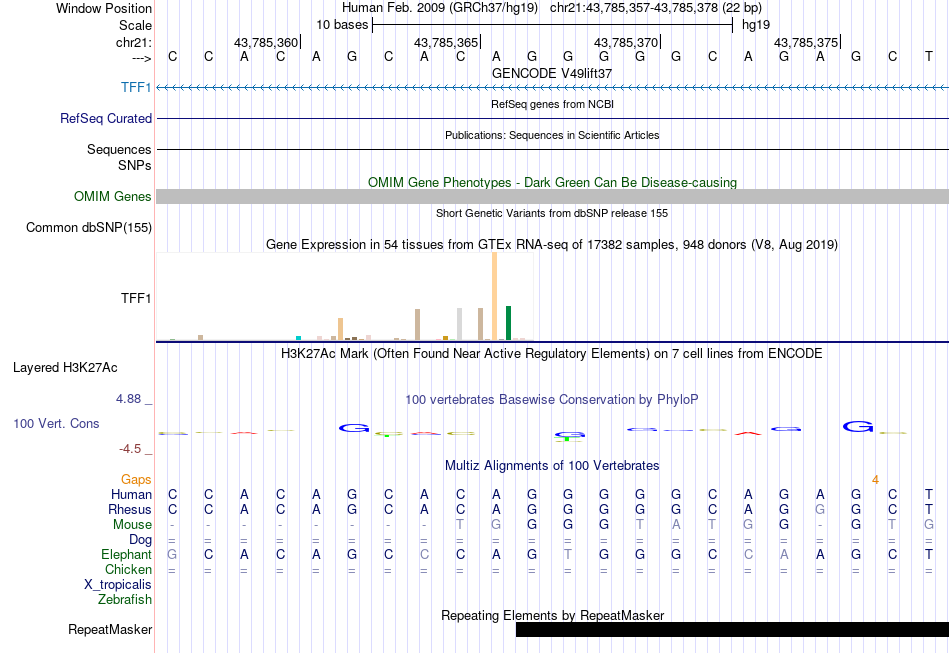Image resolution: width=950 pixels, height=653 pixels.
Task: Open the Publications: Sequences in Scientific Articles title
Action: click(x=552, y=135)
